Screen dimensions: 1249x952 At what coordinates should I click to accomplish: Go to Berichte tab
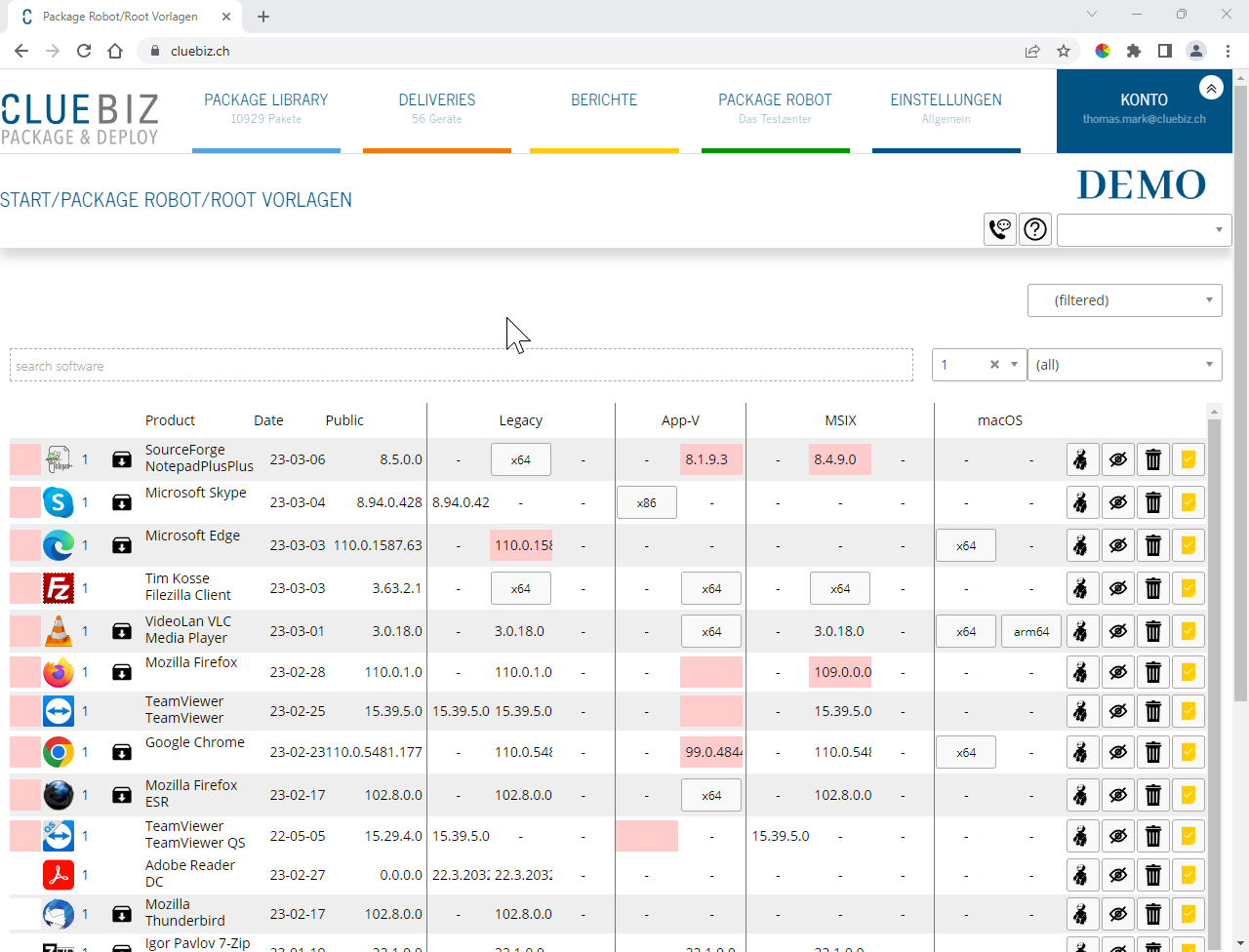[604, 109]
